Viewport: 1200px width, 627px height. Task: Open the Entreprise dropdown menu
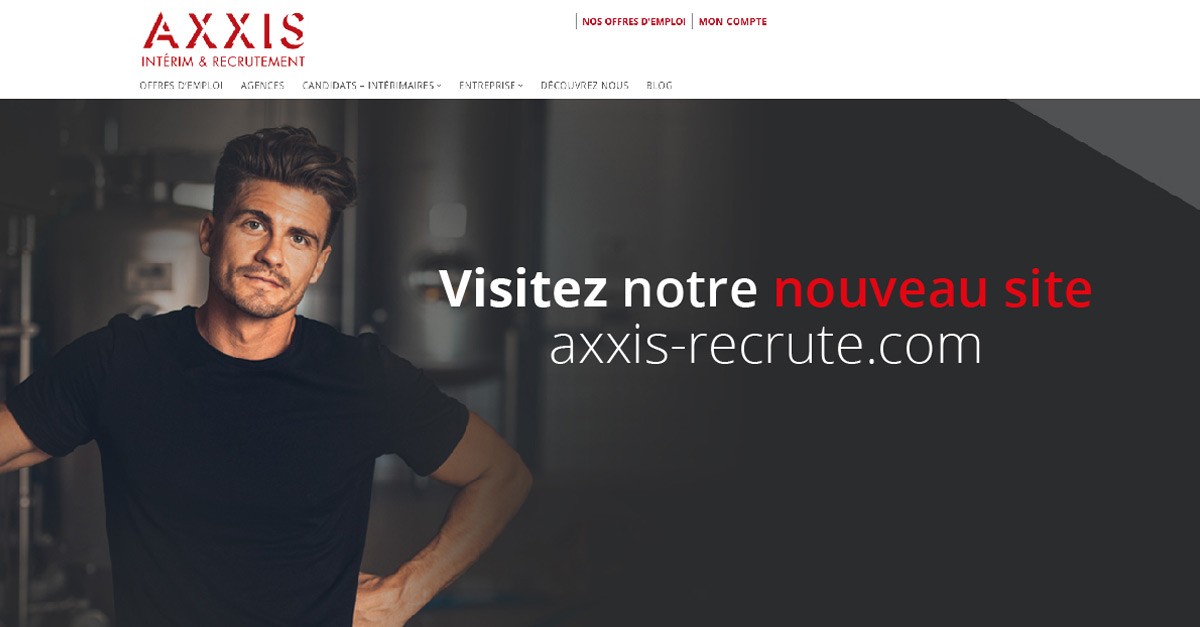[x=487, y=86]
